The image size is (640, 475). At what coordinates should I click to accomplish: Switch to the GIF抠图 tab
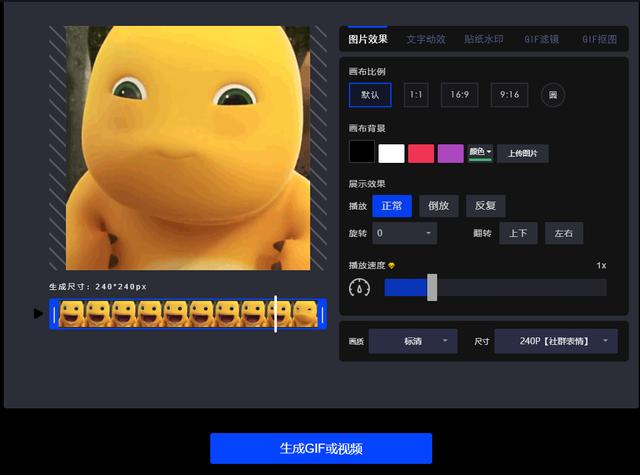pyautogui.click(x=599, y=39)
